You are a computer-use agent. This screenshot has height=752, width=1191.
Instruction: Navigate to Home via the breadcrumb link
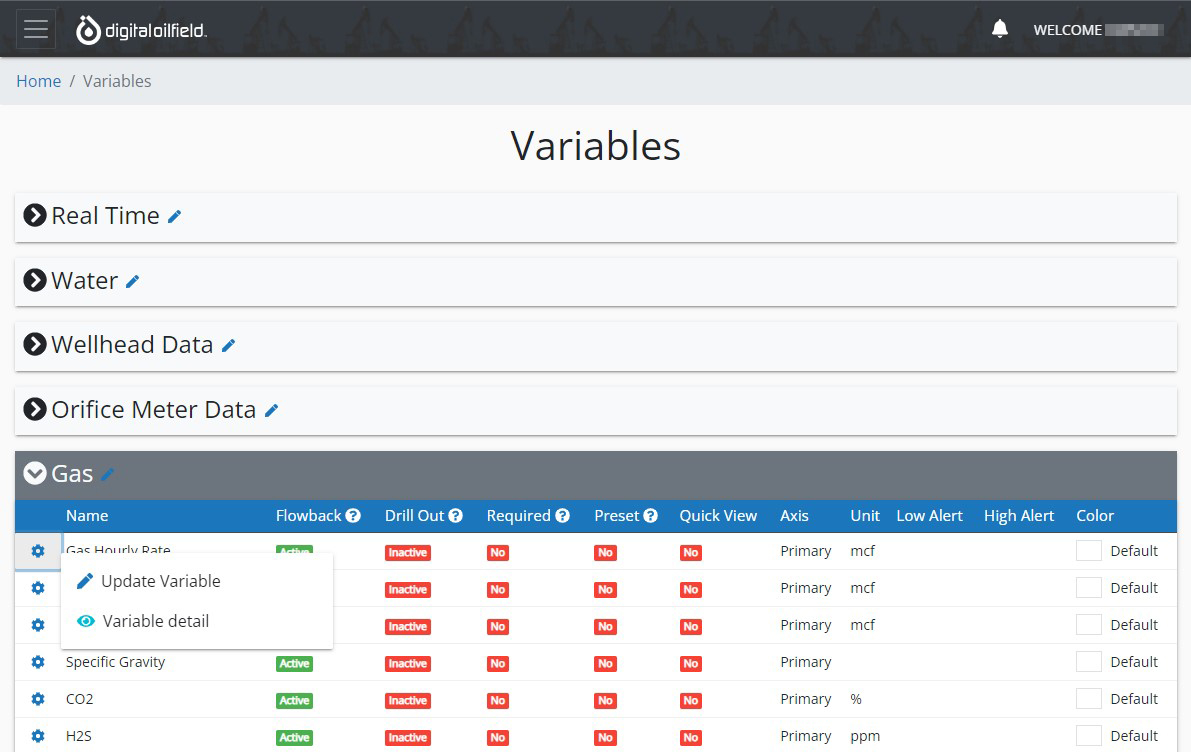tap(38, 81)
